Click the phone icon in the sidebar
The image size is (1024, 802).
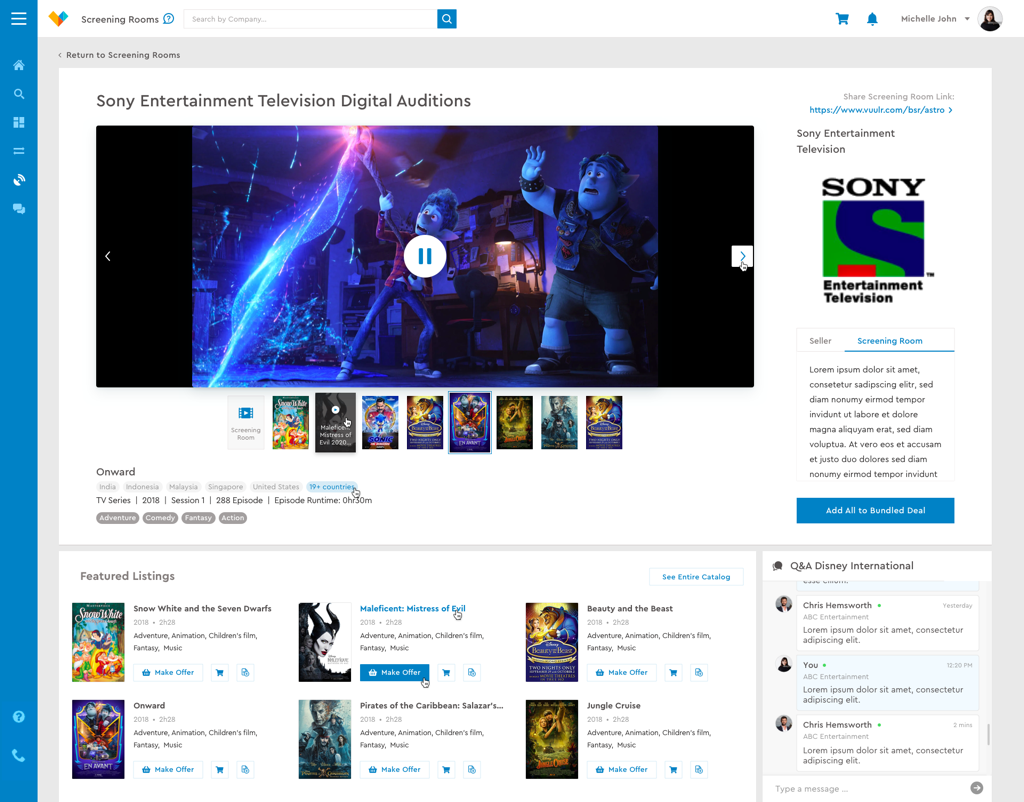(x=18, y=756)
